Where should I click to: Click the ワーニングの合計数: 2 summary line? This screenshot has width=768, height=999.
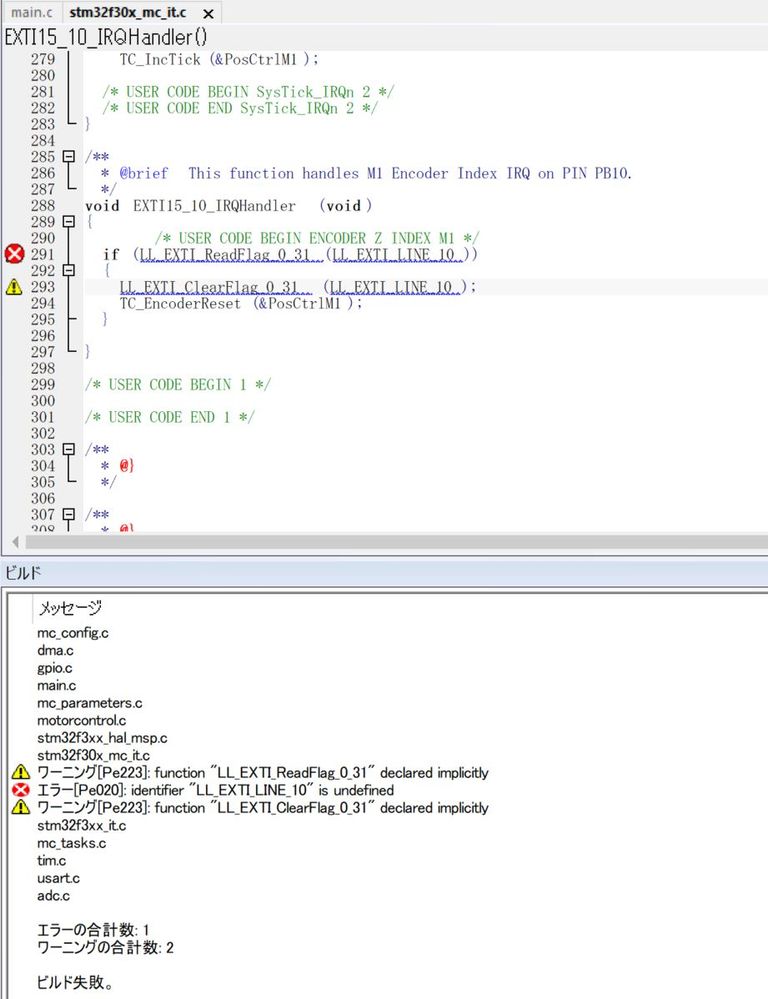[x=105, y=947]
